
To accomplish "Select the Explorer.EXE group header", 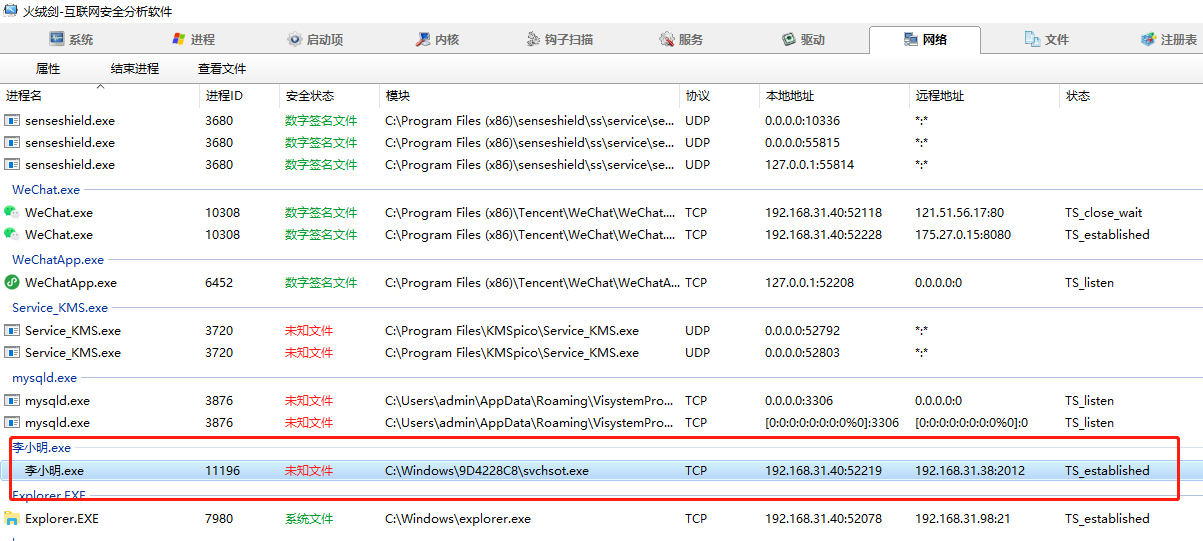I will coord(49,495).
